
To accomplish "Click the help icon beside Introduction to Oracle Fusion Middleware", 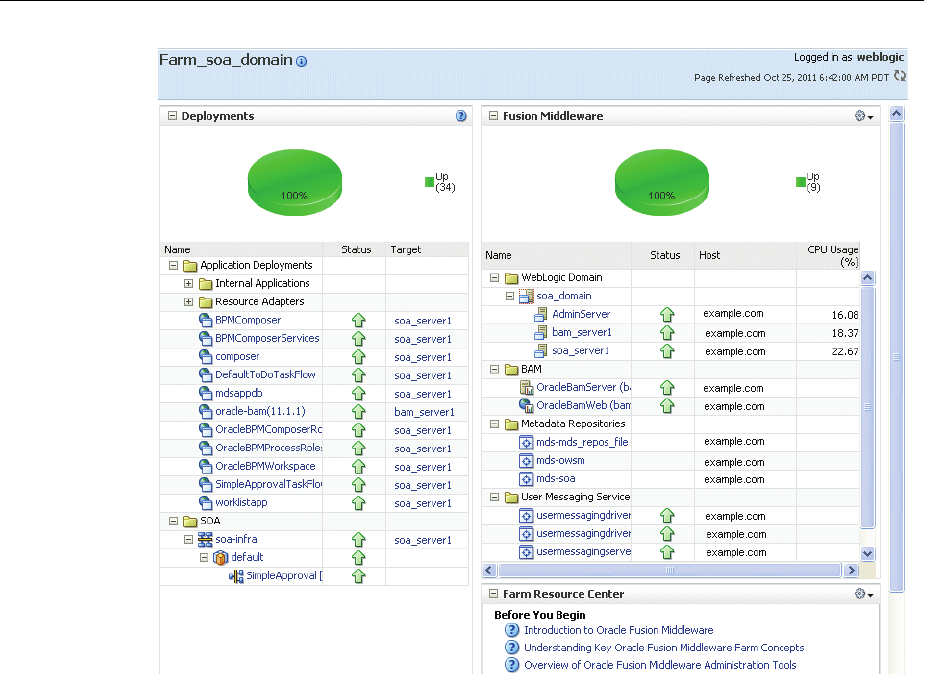I will tap(512, 630).
